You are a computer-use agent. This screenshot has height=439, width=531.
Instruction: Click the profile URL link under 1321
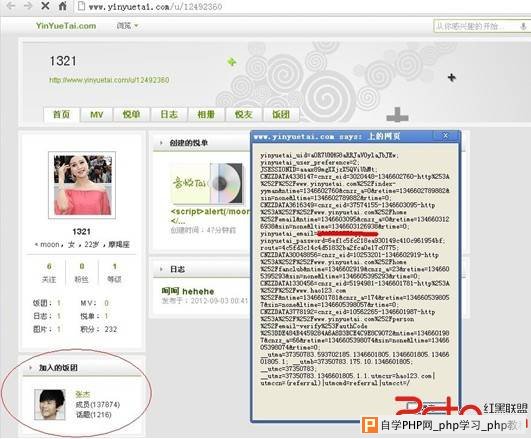[109, 80]
